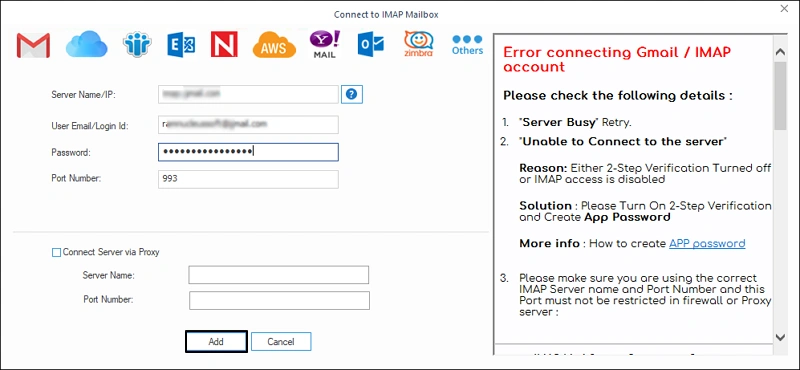Click the 'Connect to IMAP Mailbox' title
The width and height of the screenshot is (800, 370).
pos(386,14)
